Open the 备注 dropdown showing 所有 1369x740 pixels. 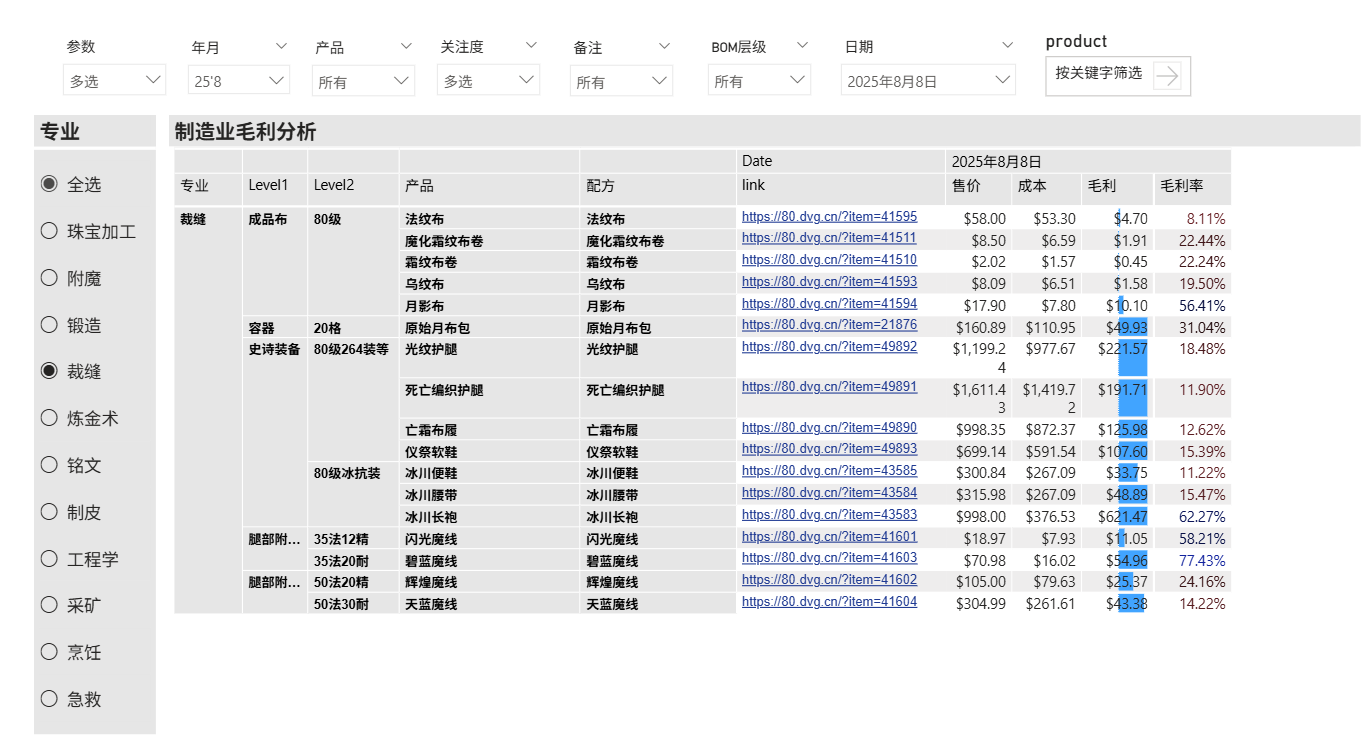click(621, 81)
